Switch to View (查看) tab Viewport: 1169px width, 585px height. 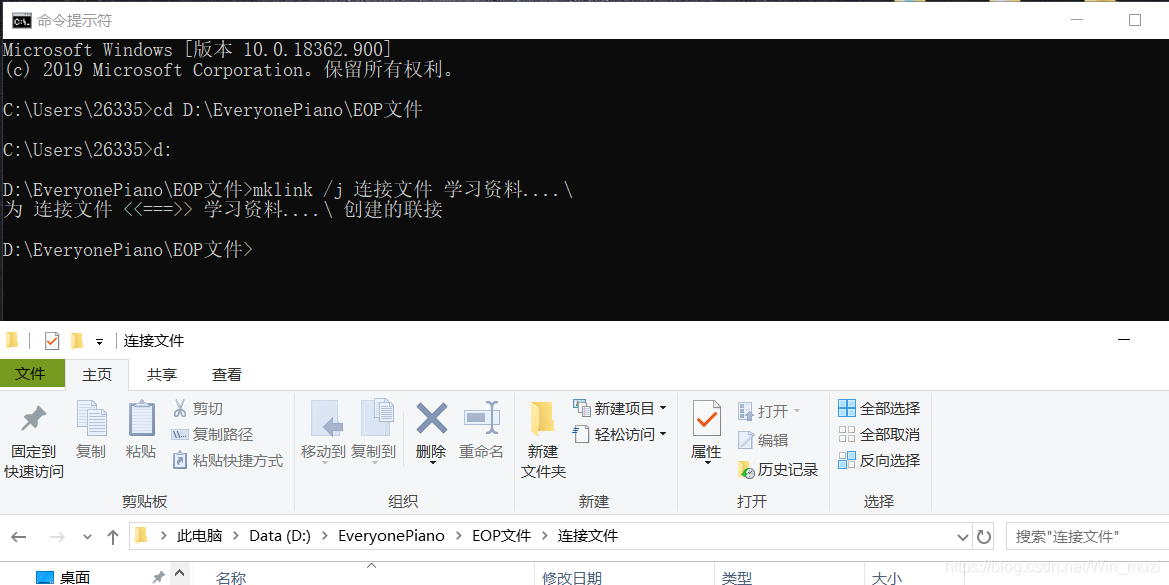pos(227,375)
